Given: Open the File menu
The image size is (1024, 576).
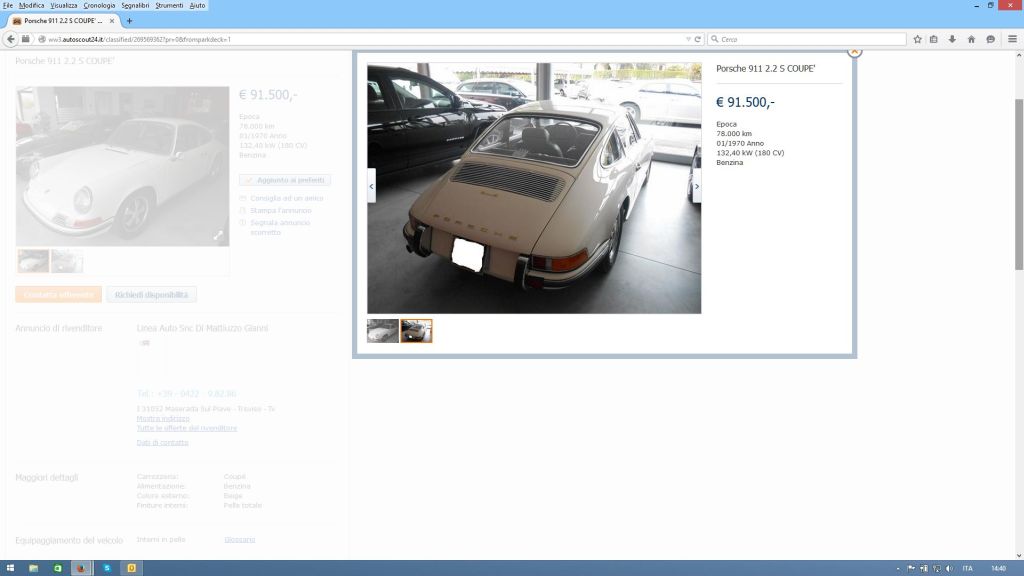Looking at the screenshot, I should click(x=8, y=5).
